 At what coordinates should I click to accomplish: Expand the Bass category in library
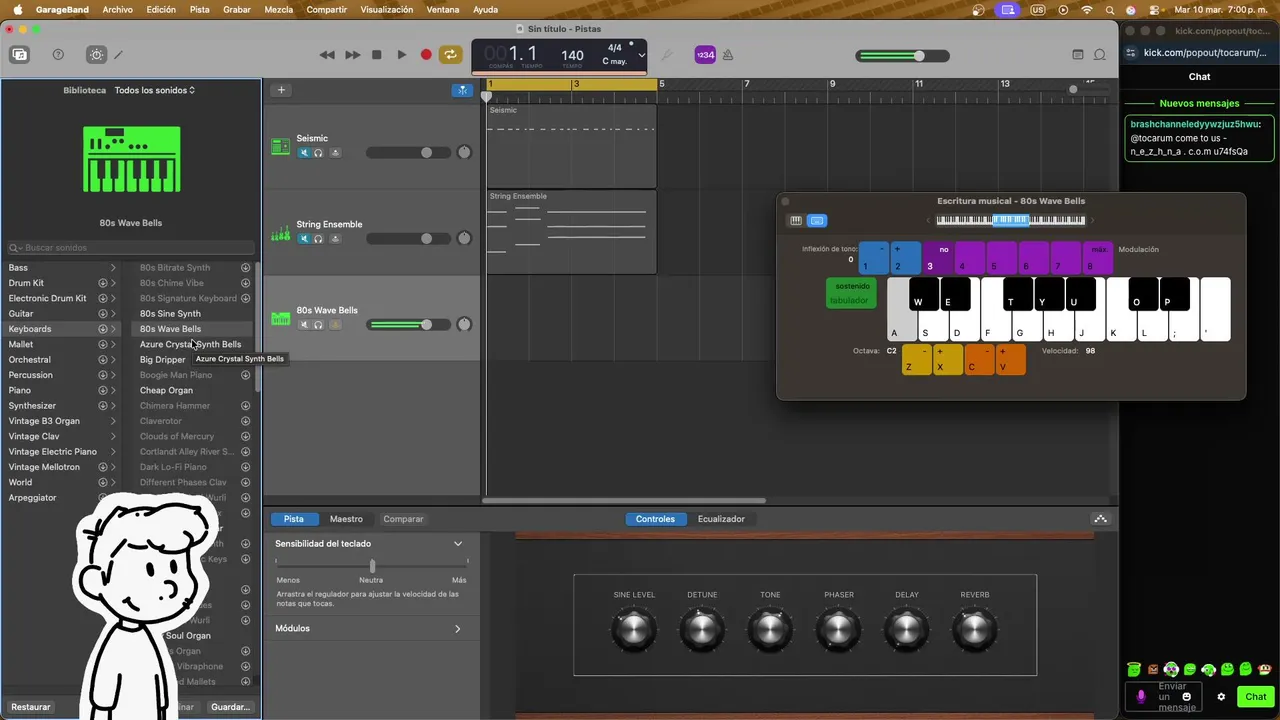(x=113, y=268)
